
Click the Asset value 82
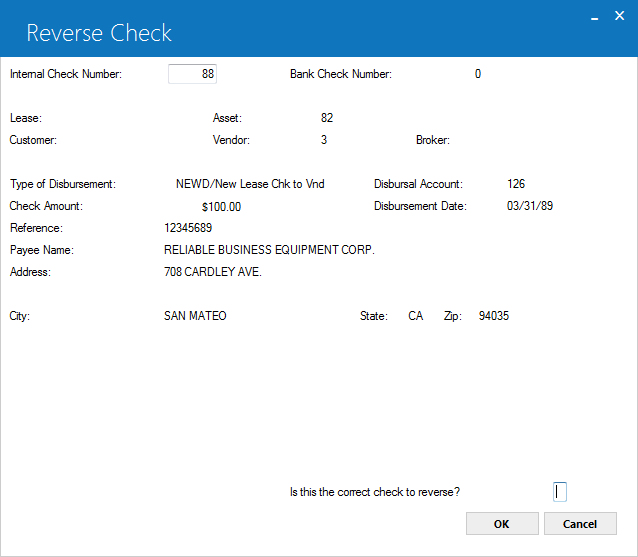tap(327, 118)
